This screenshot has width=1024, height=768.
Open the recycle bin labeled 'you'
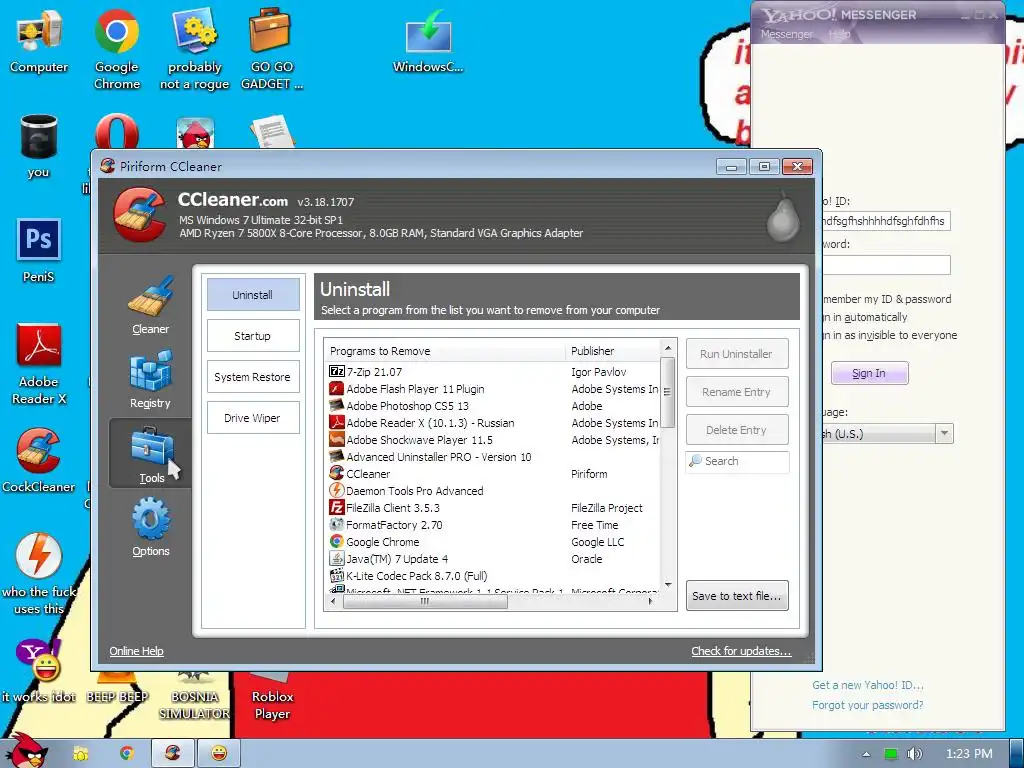pos(39,146)
